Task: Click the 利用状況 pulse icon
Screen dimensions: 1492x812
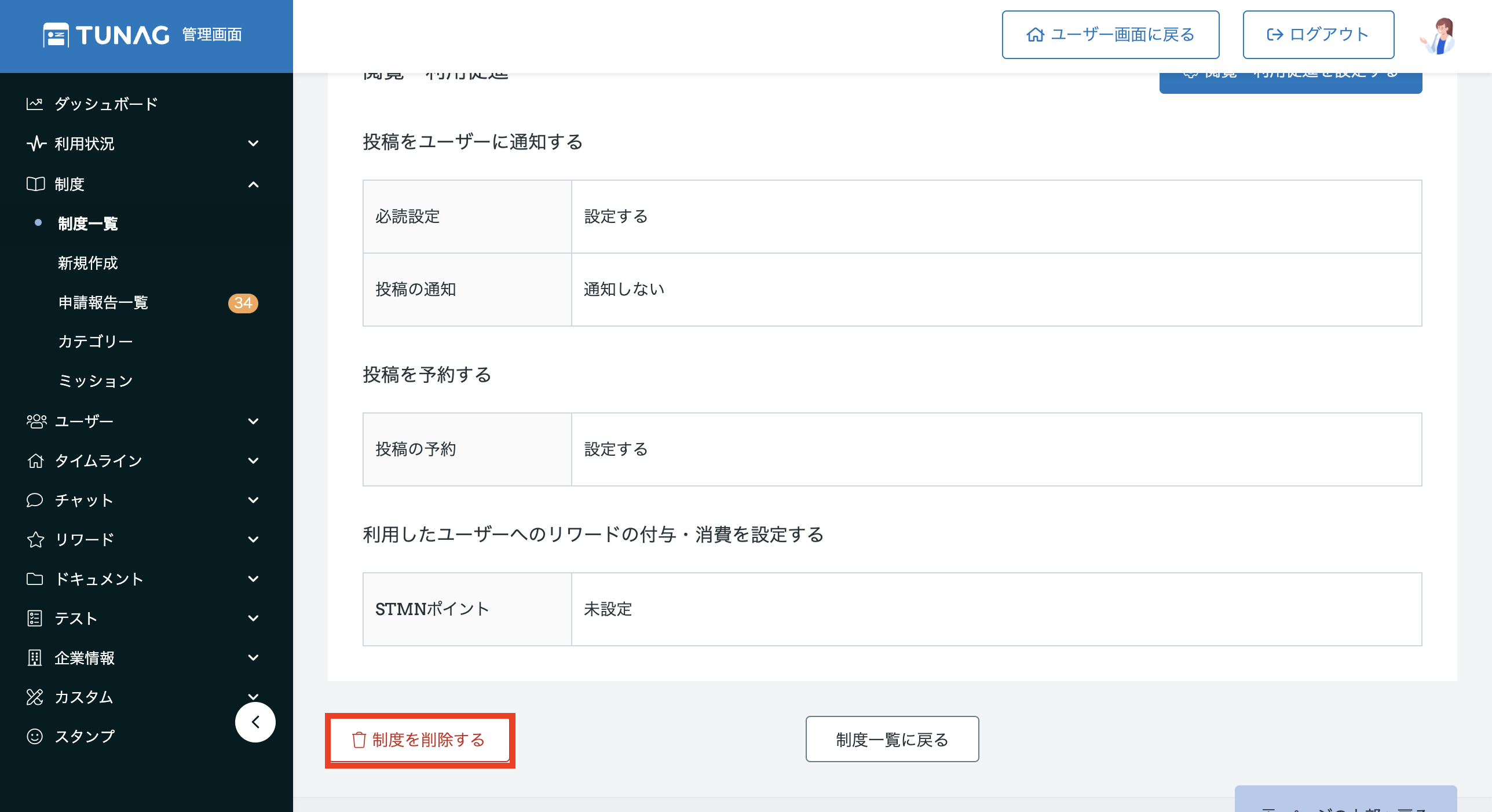Action: click(36, 144)
